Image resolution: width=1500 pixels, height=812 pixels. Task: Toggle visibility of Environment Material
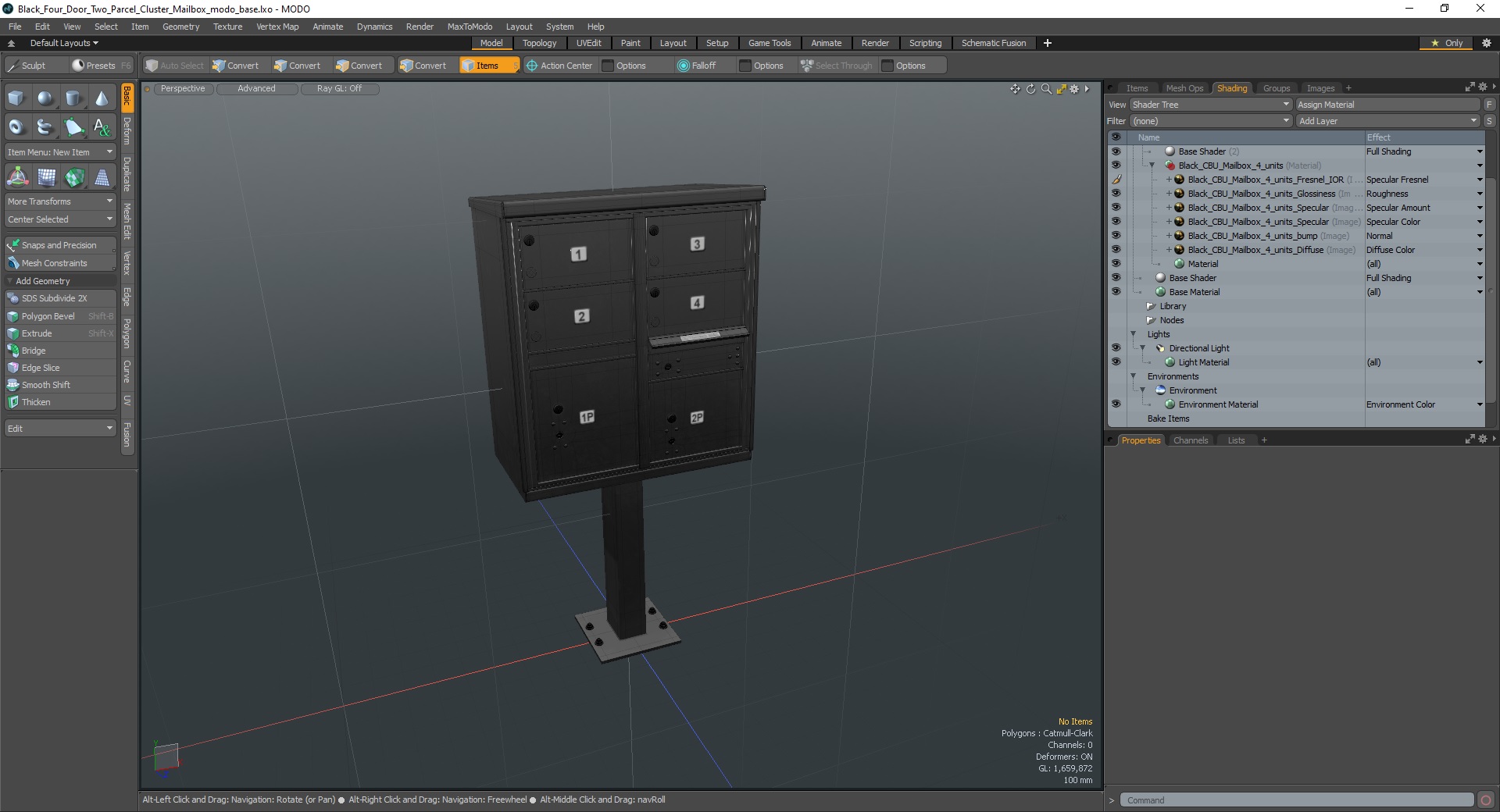1116,404
